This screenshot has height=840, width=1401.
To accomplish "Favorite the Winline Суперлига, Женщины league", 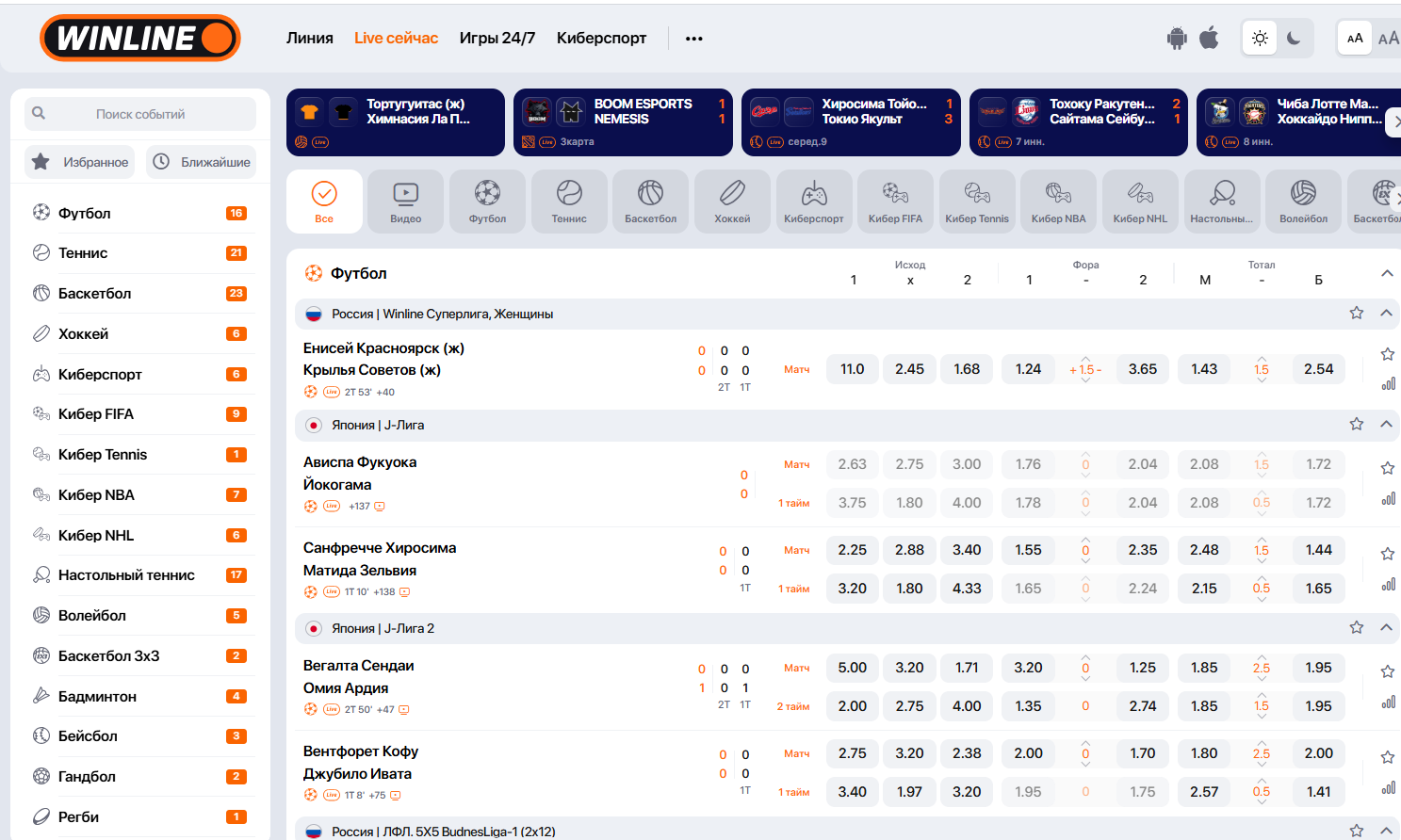I will tap(1357, 313).
